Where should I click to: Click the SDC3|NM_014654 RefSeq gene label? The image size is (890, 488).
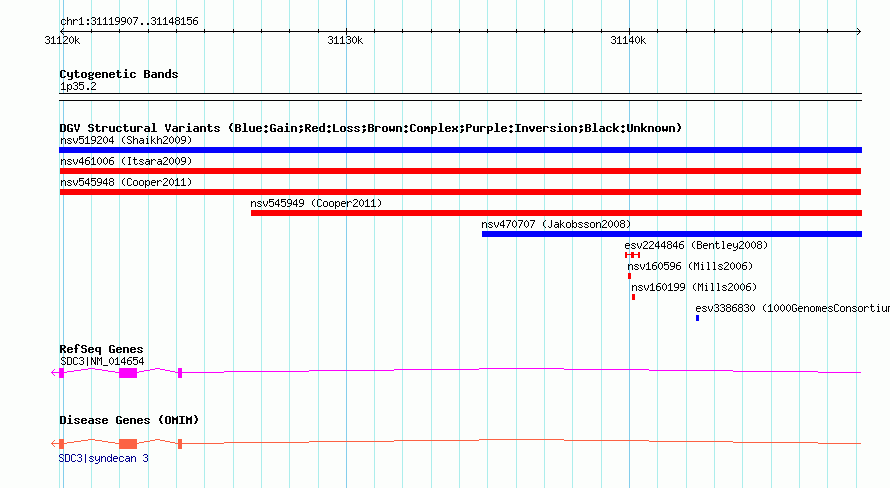click(x=102, y=361)
